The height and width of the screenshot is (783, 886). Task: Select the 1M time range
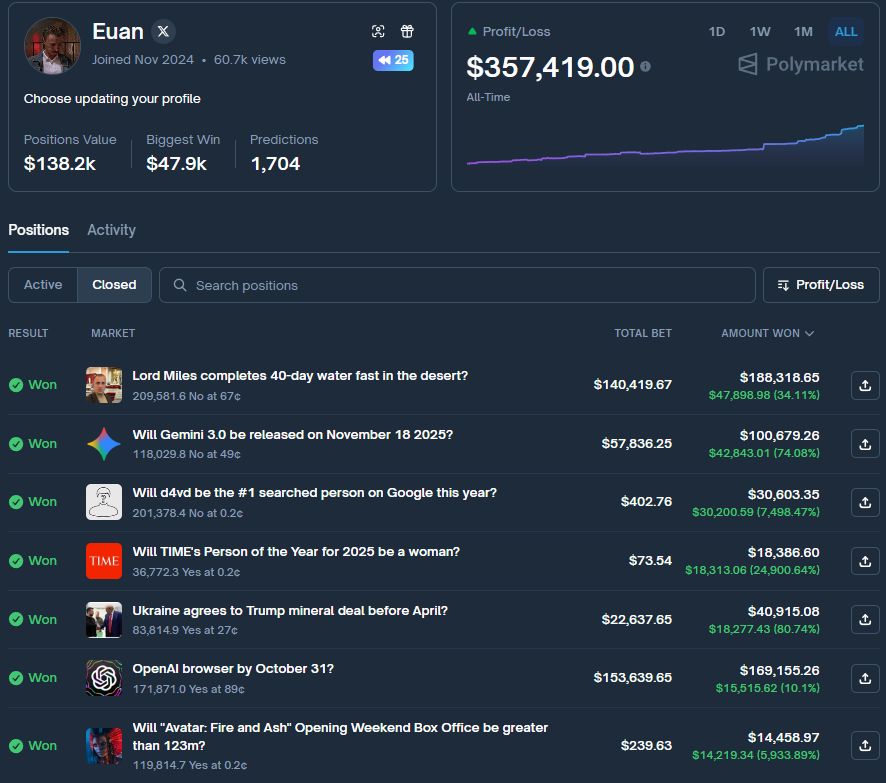pyautogui.click(x=803, y=32)
